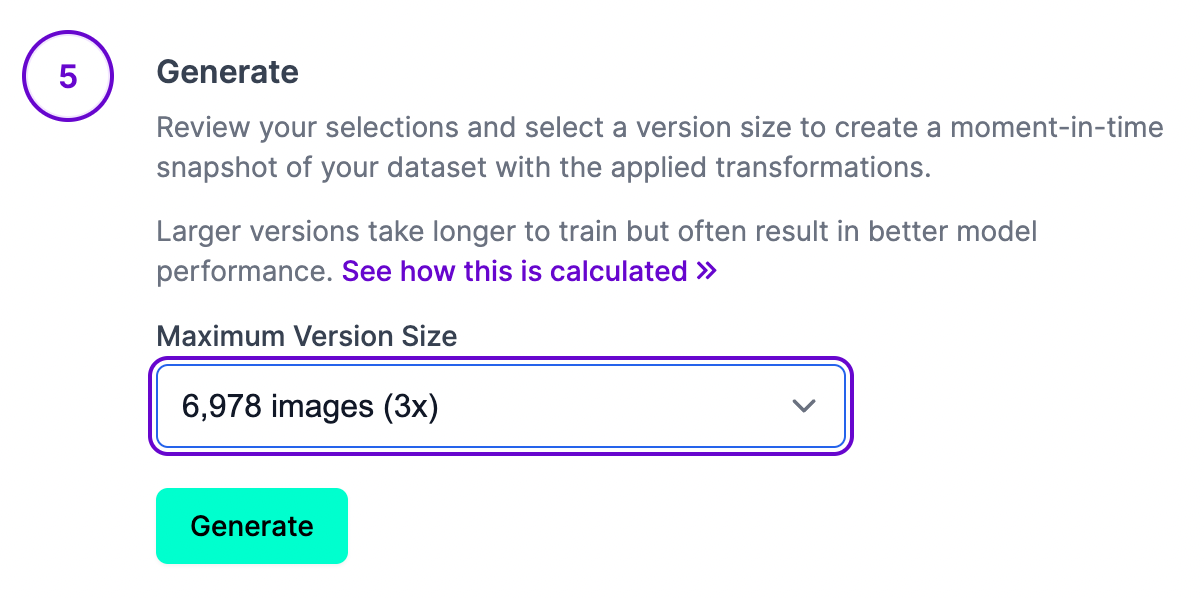Viewport: 1204px width, 598px height.
Task: Click the double chevron after the calculation link
Action: 706,271
